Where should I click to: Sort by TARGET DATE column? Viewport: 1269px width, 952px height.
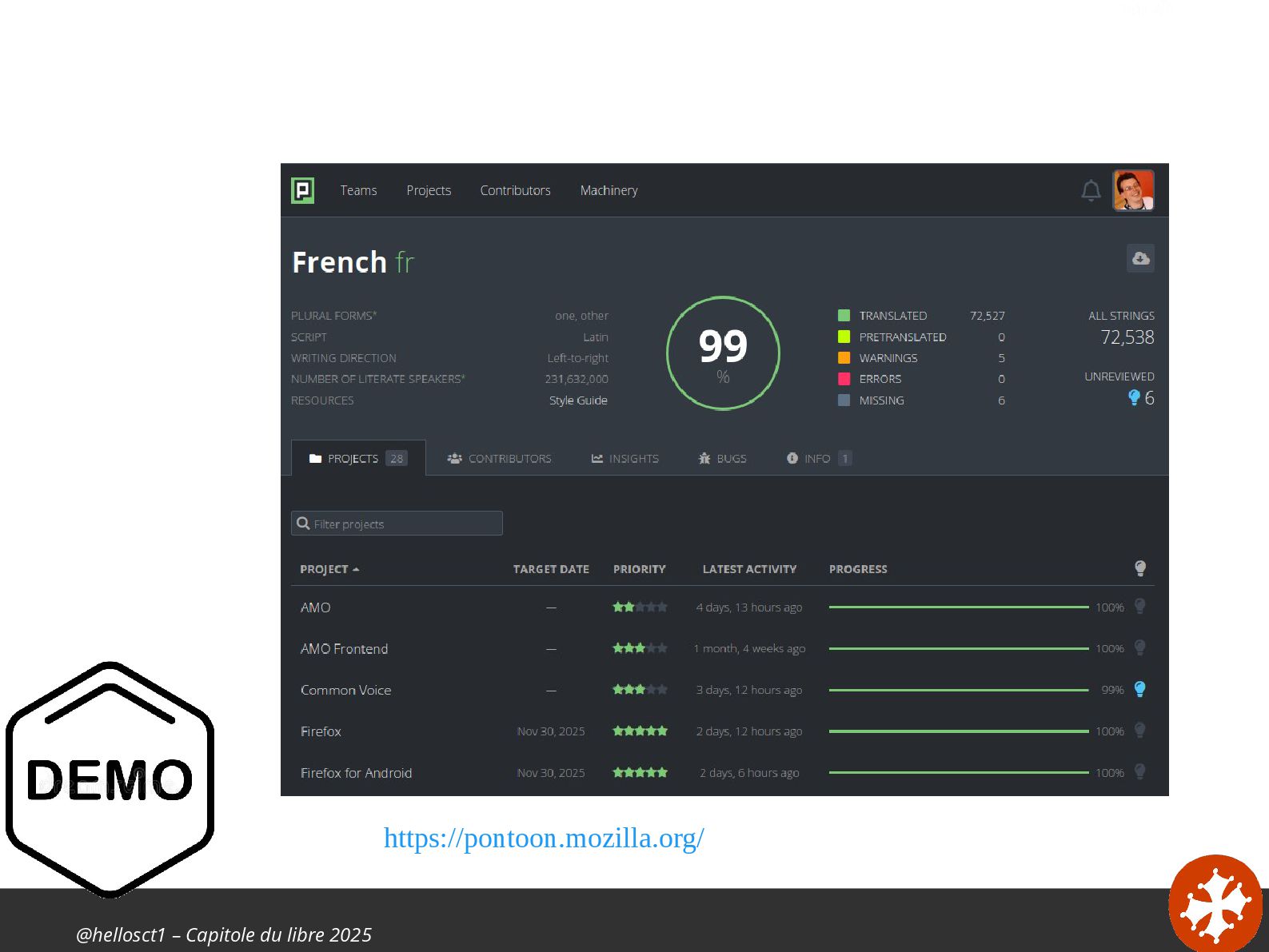pos(551,569)
